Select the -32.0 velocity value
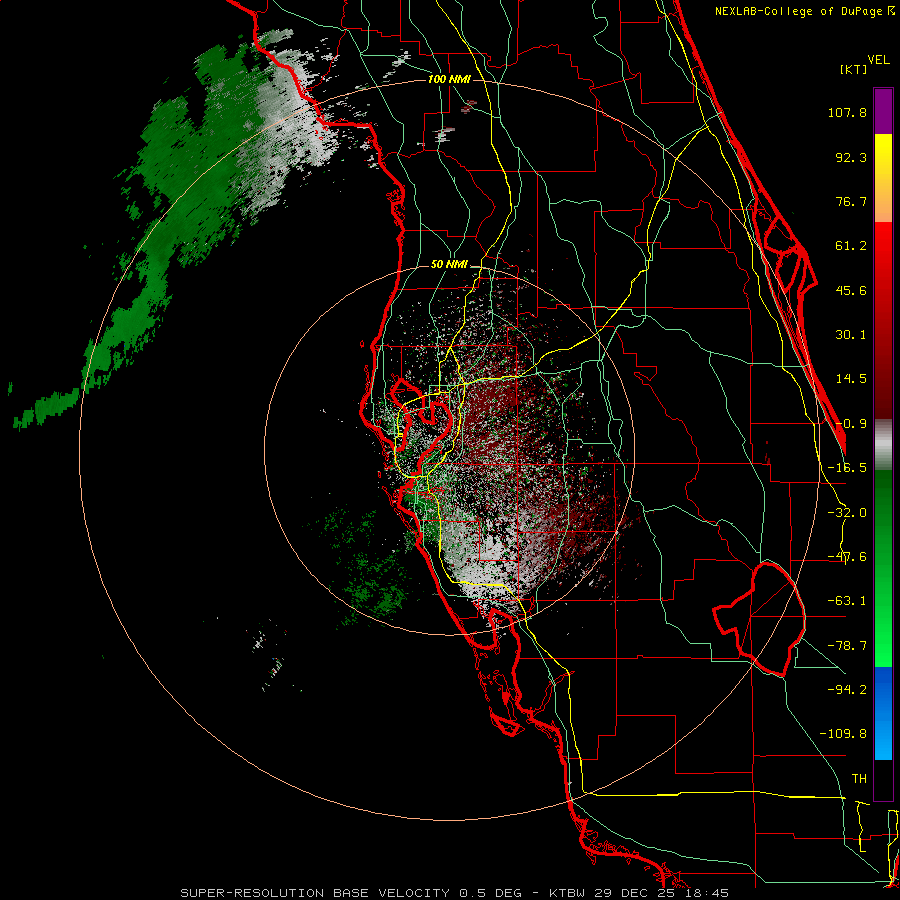The height and width of the screenshot is (900, 900). [847, 513]
